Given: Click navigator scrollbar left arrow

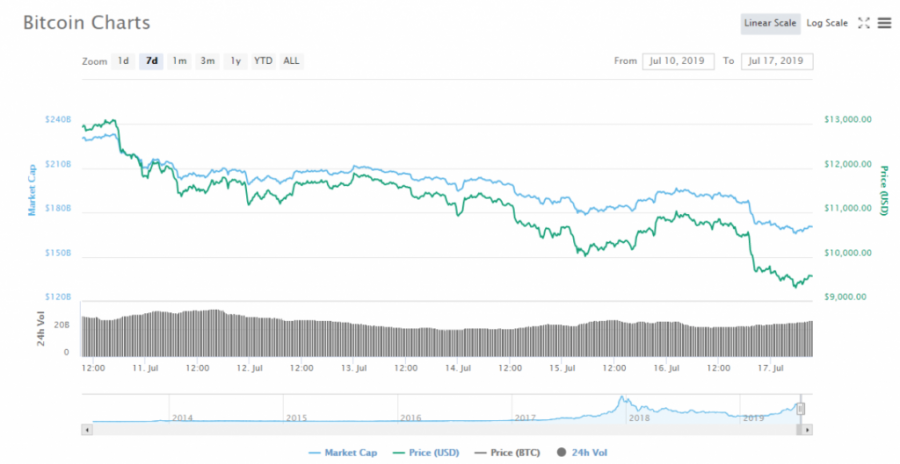Looking at the screenshot, I should [87, 430].
